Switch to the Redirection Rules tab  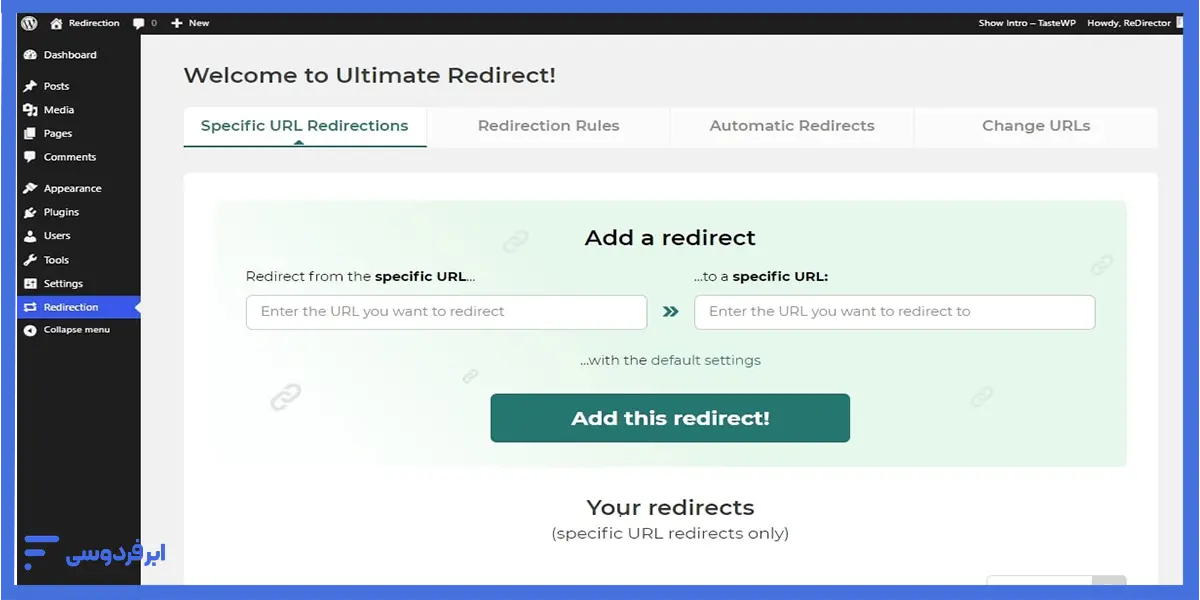pos(548,126)
